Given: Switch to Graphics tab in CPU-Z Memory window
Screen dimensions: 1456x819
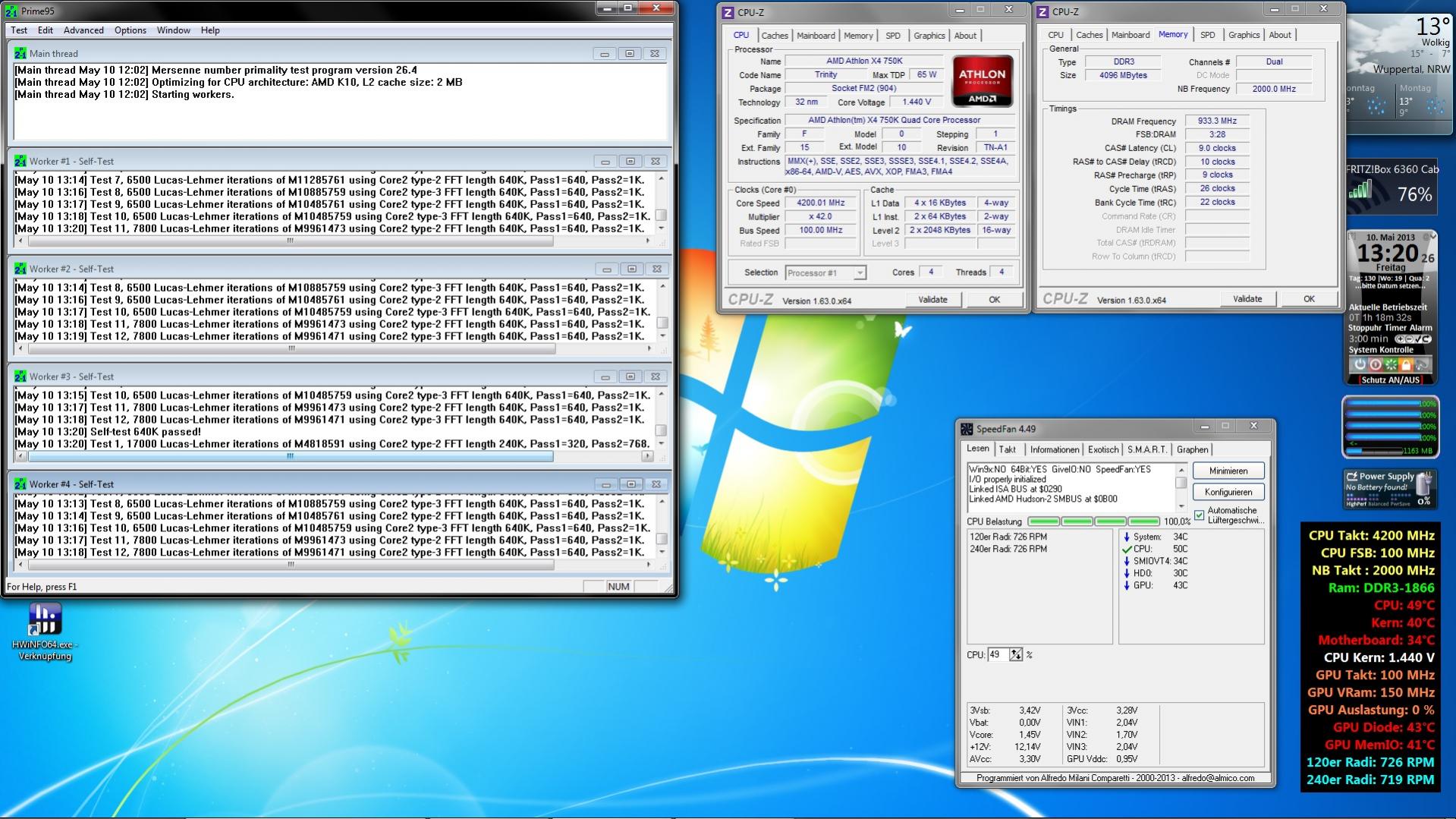Looking at the screenshot, I should tap(1244, 35).
